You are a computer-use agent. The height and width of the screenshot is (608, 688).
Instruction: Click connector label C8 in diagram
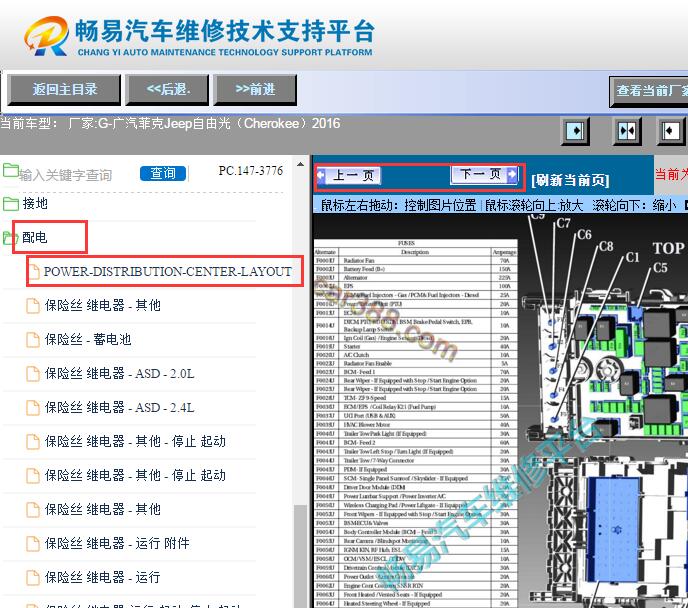tap(606, 246)
